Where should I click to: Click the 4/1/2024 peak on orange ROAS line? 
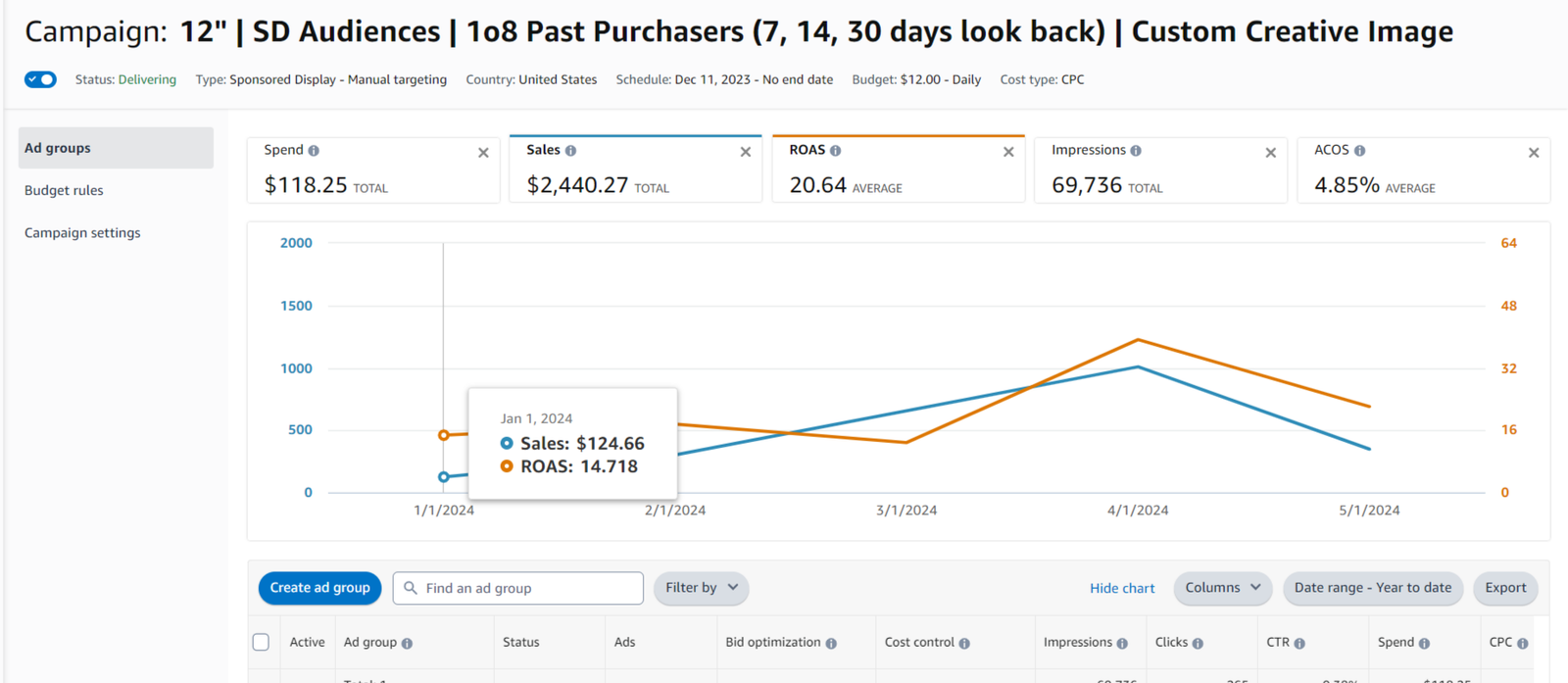(x=1138, y=340)
